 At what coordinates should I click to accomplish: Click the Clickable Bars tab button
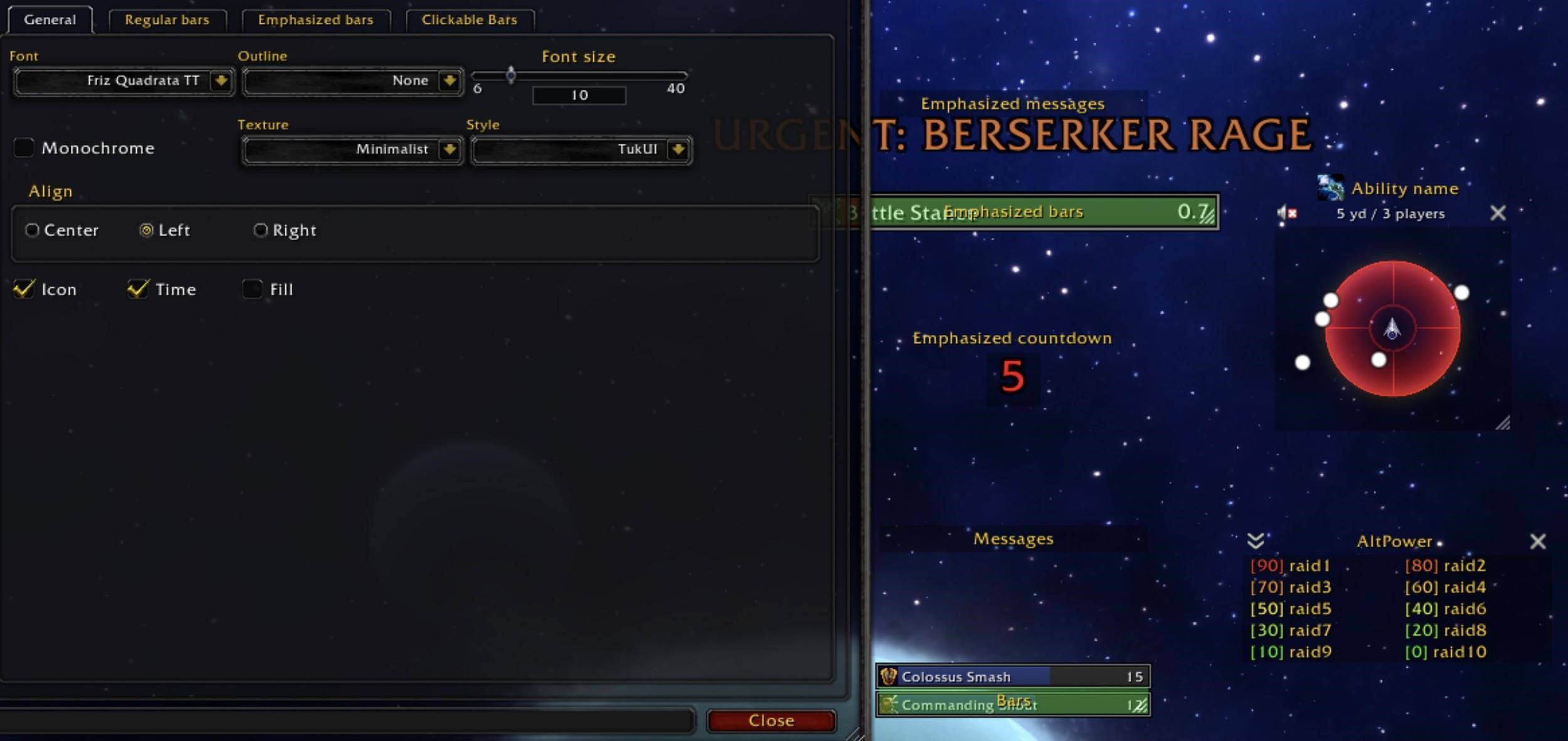point(472,20)
